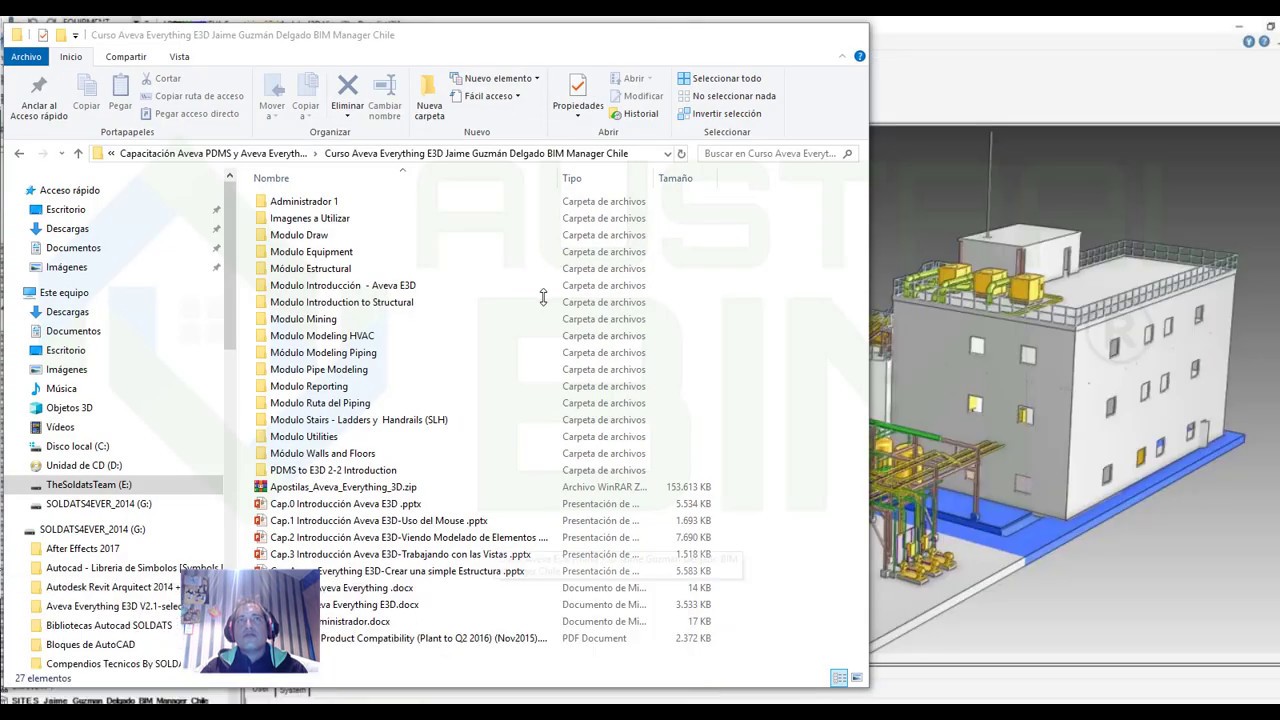This screenshot has width=1280, height=720.
Task: Select the Modulo Modeling HVAC folder
Action: point(322,336)
